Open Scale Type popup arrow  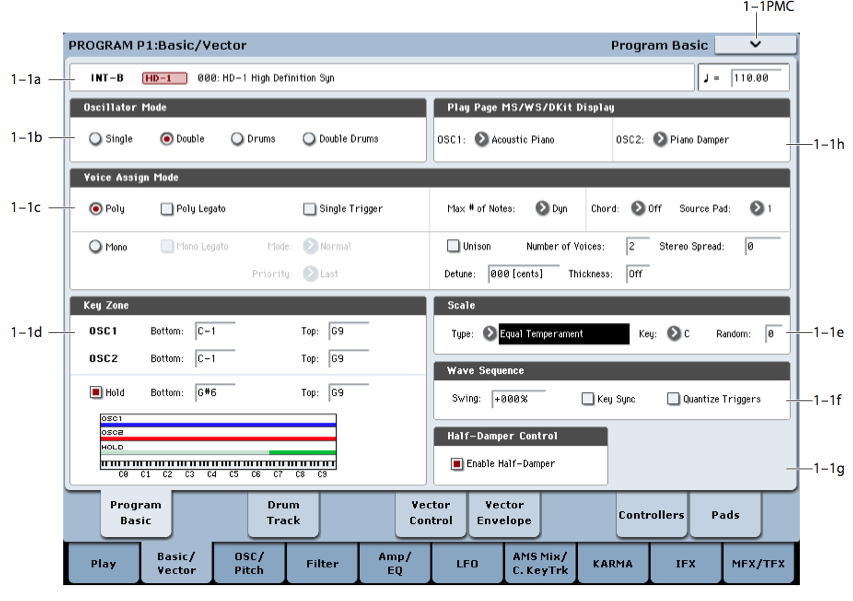(490, 333)
